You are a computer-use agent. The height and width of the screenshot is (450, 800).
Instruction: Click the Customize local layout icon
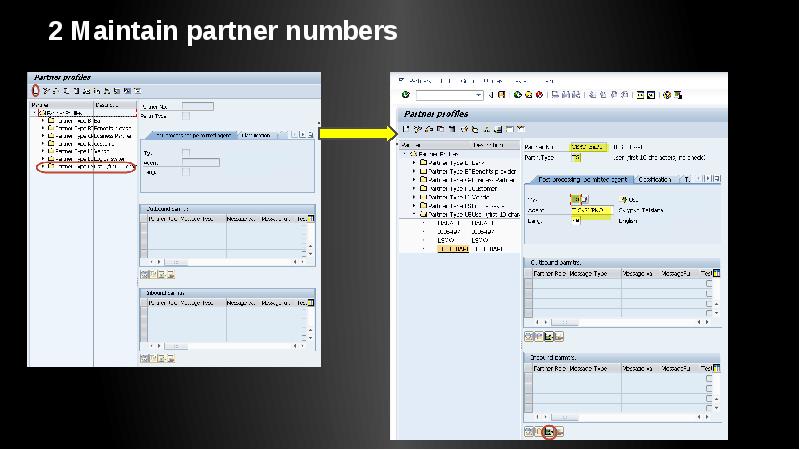pyautogui.click(x=678, y=95)
